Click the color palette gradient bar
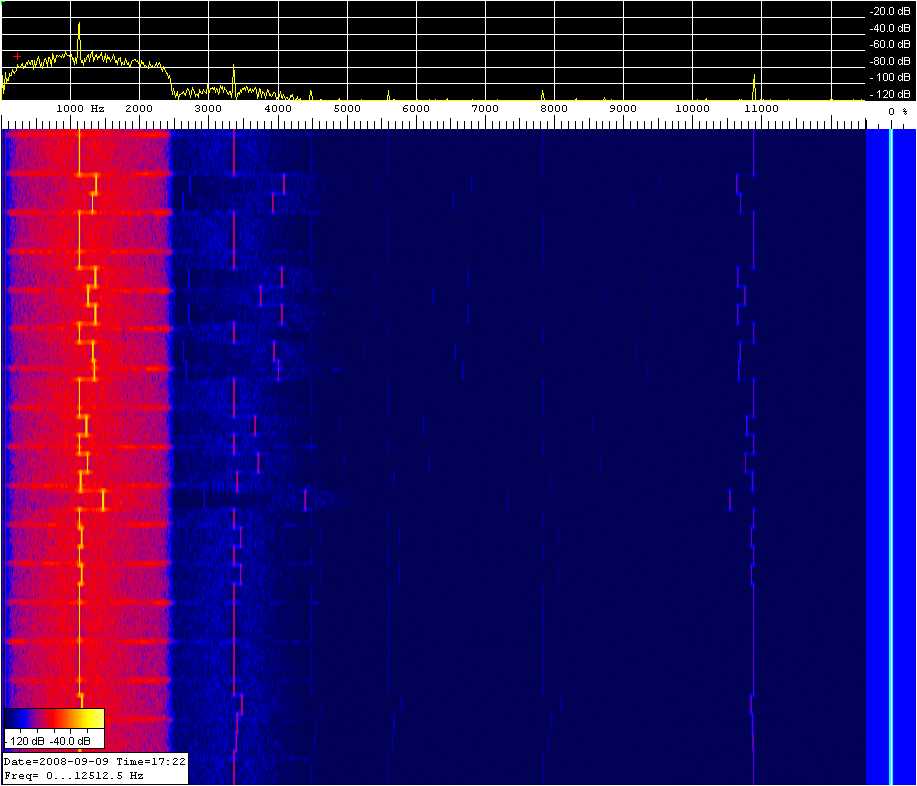 point(54,719)
